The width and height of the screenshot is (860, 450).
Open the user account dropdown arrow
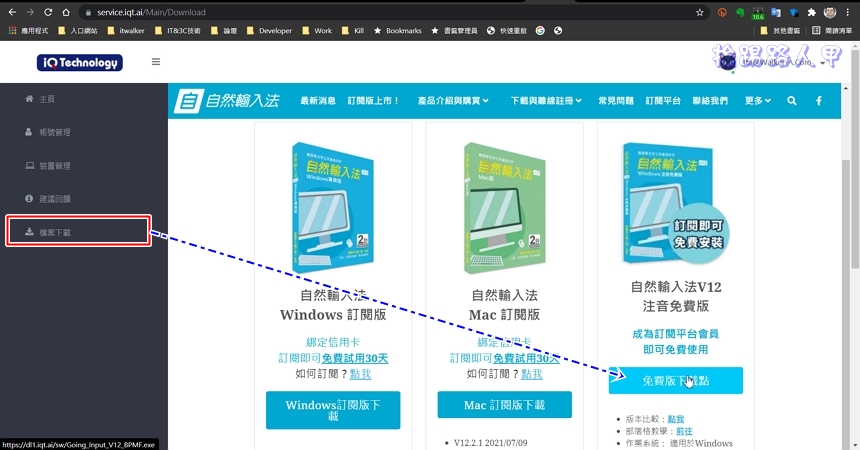coord(822,63)
